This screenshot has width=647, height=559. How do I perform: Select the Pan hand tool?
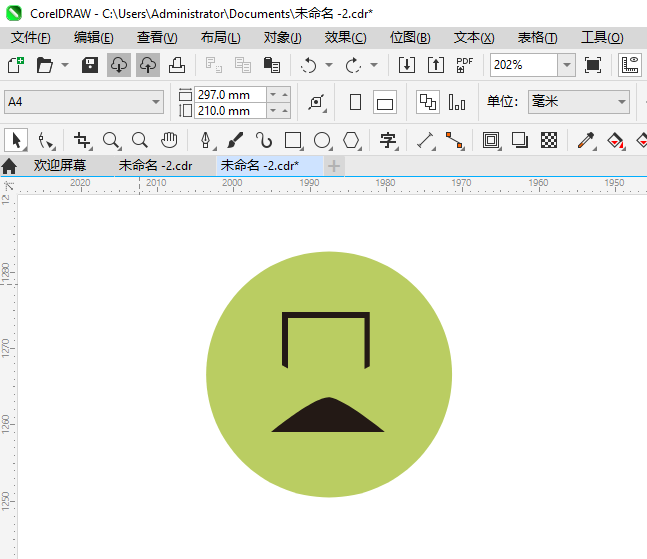[169, 140]
